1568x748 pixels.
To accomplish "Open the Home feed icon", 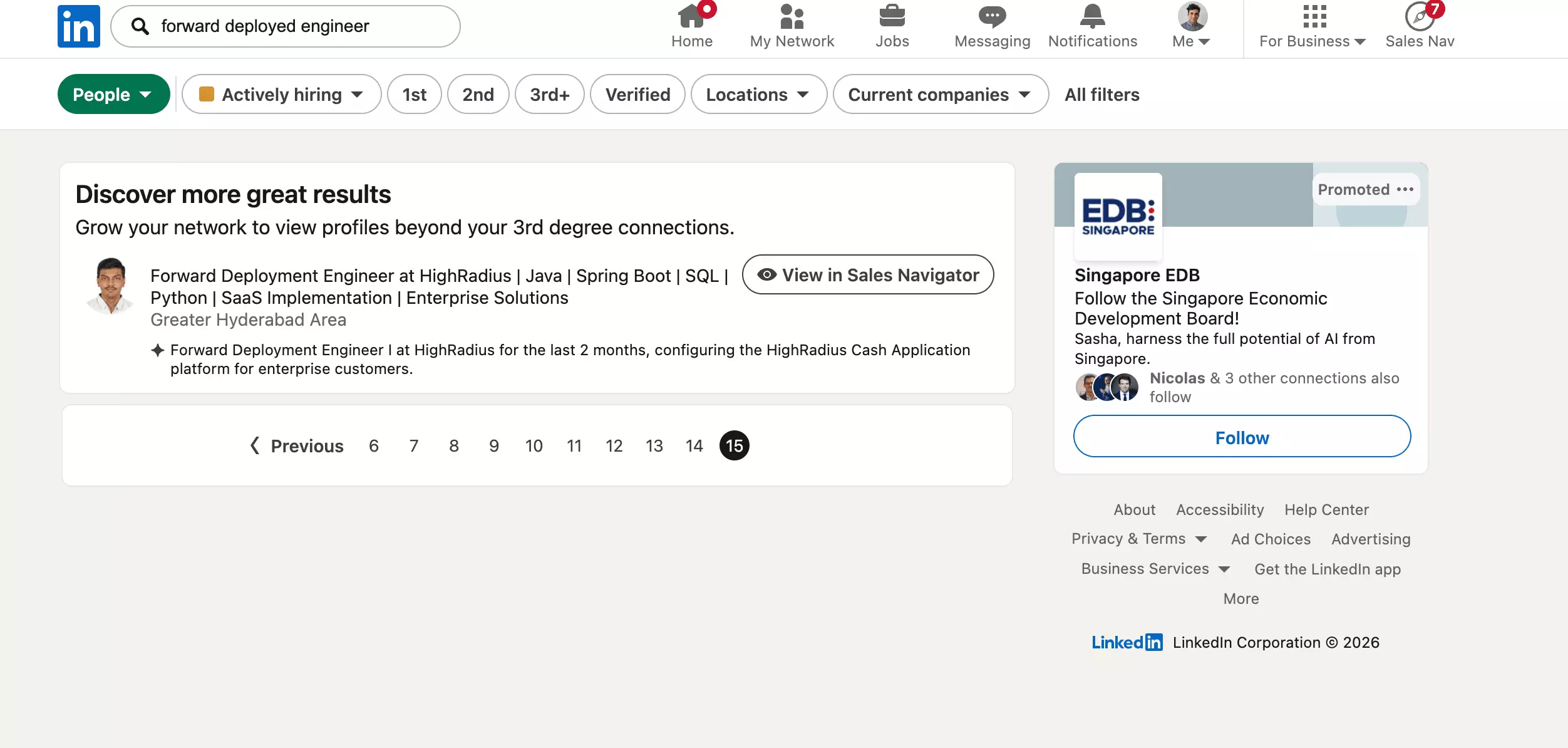I will [x=691, y=17].
